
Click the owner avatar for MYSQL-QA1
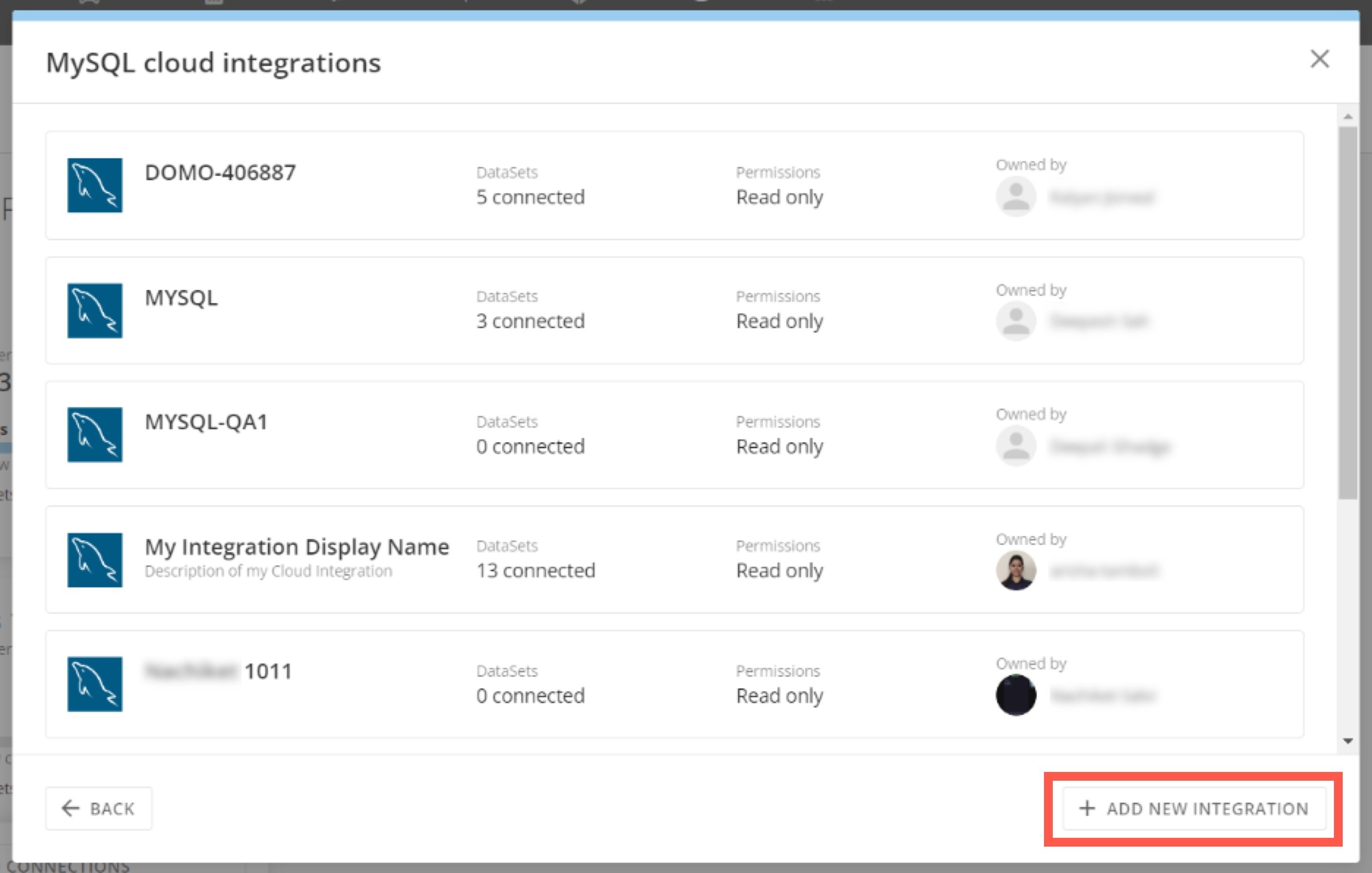(x=1016, y=446)
